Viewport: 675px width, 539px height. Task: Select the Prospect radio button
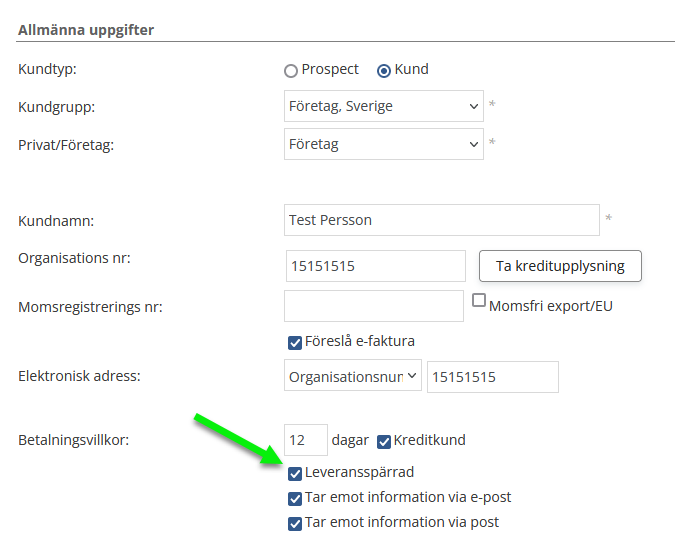point(291,71)
